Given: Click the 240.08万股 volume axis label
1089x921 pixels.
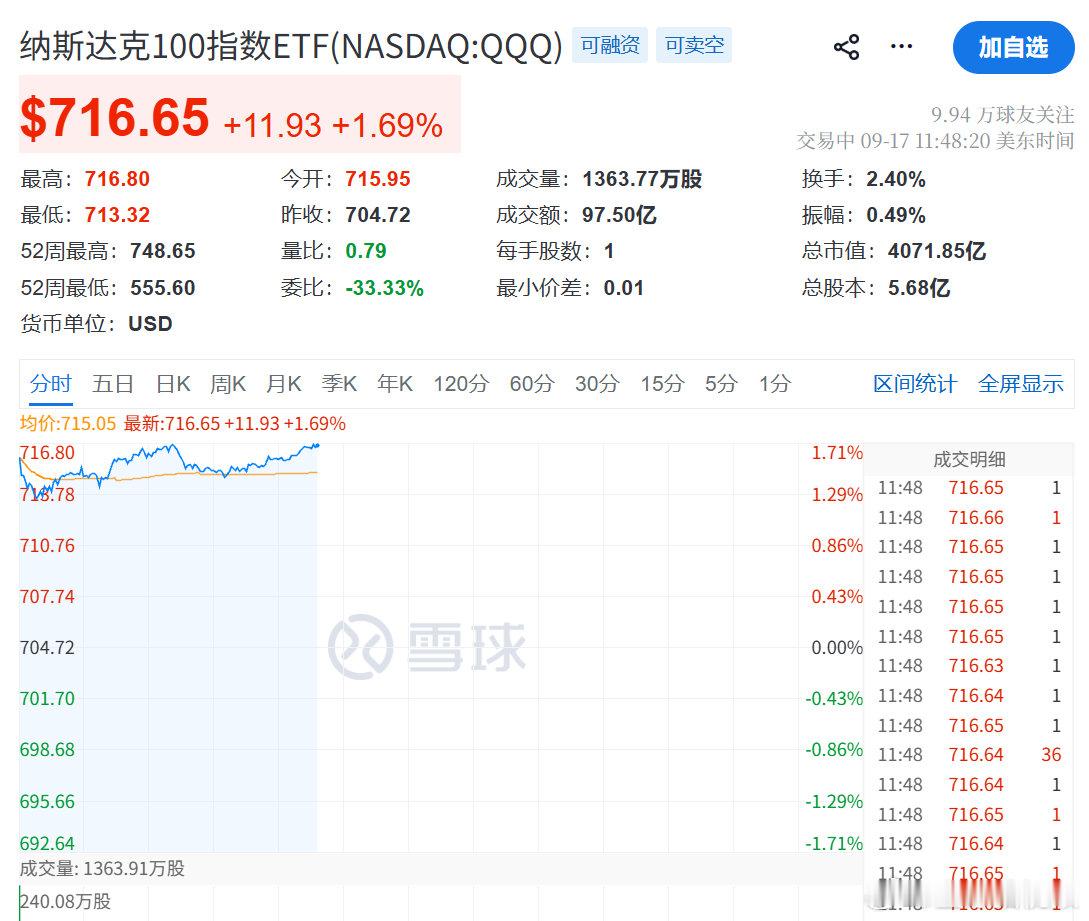Looking at the screenshot, I should pos(65,902).
